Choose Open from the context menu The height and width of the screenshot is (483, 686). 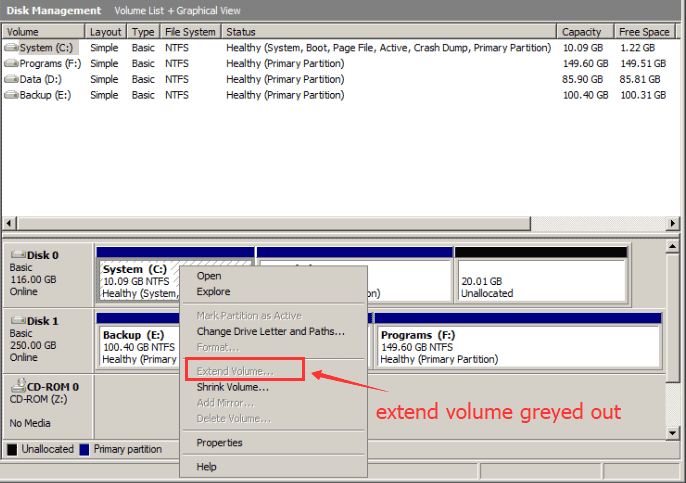[x=209, y=276]
